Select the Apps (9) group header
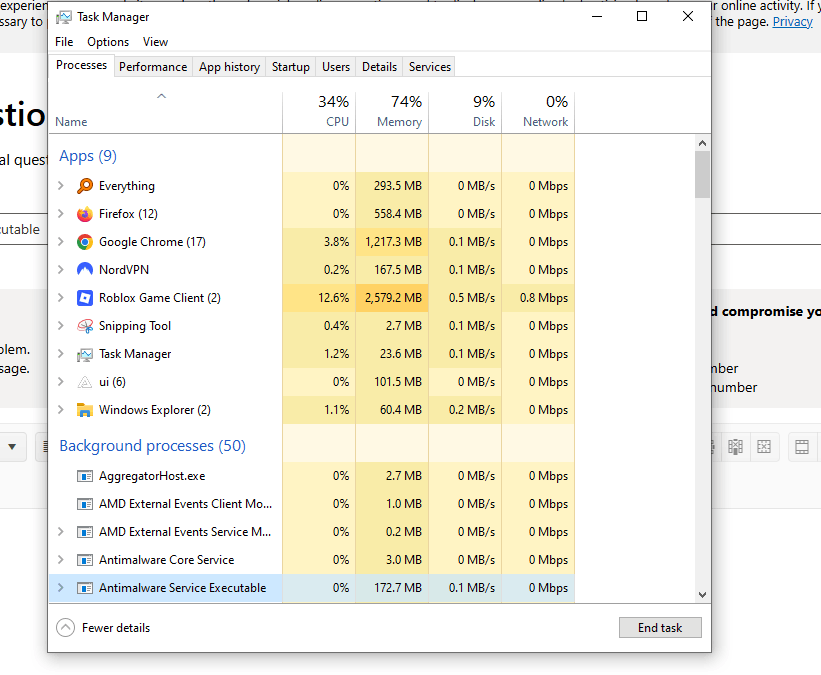821x675 pixels. tap(88, 156)
